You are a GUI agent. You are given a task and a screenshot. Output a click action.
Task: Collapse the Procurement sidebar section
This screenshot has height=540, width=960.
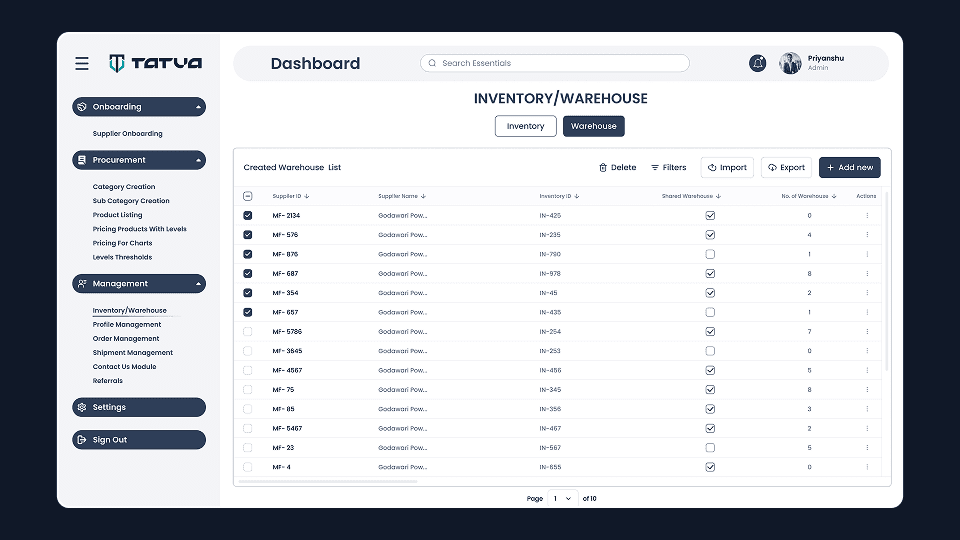pos(199,160)
